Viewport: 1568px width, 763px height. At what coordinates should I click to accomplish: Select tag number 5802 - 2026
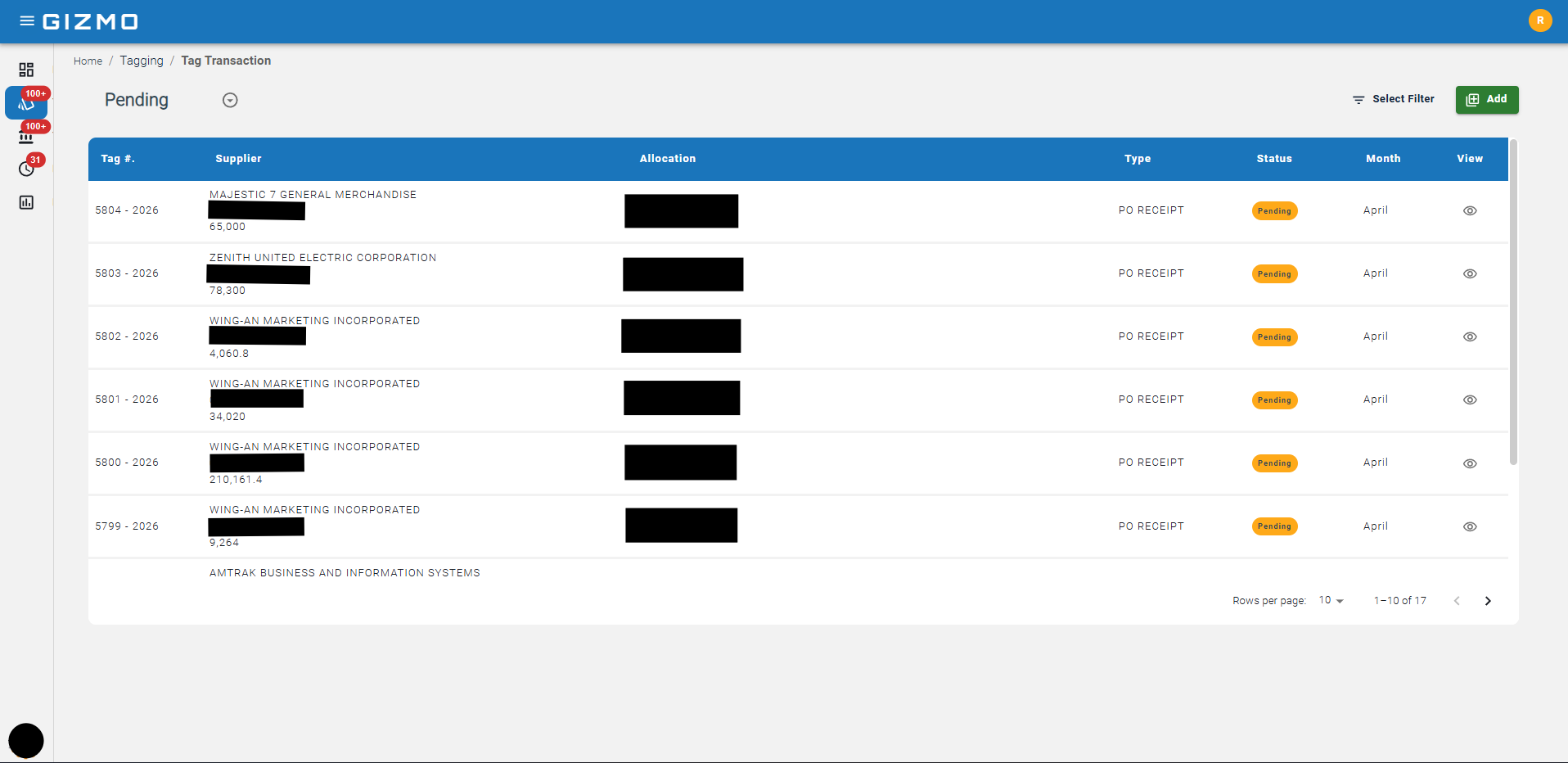(127, 336)
